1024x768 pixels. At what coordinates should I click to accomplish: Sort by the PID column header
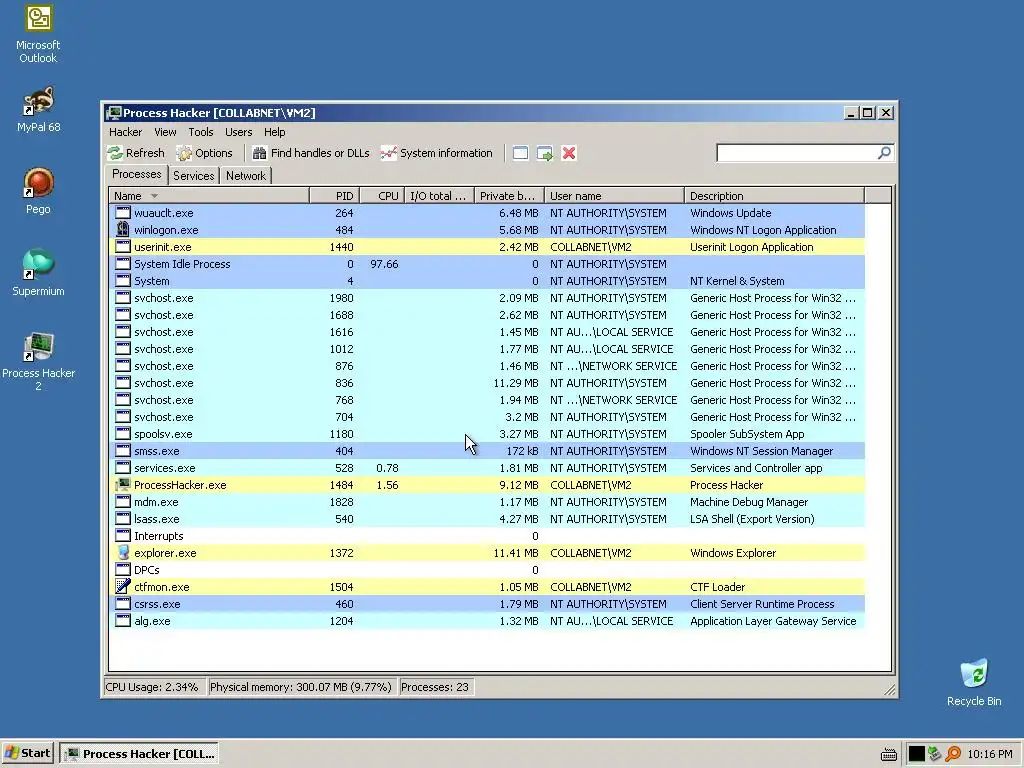coord(334,196)
